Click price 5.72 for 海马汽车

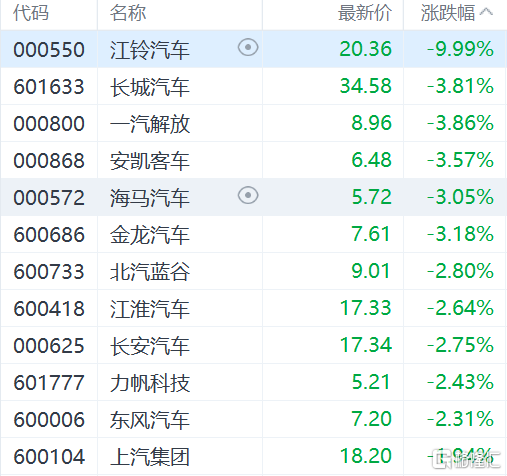click(372, 197)
